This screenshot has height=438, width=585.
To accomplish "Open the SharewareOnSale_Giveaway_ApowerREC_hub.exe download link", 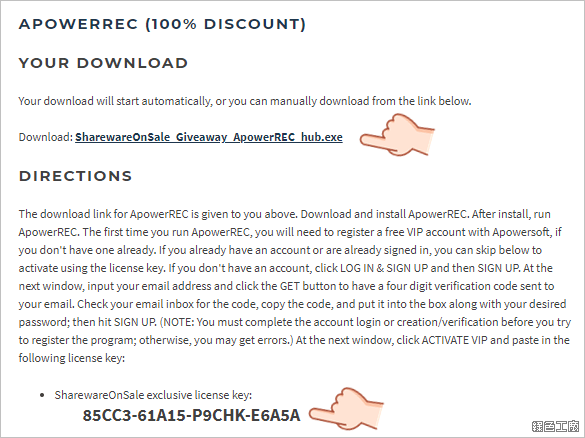I will (209, 137).
